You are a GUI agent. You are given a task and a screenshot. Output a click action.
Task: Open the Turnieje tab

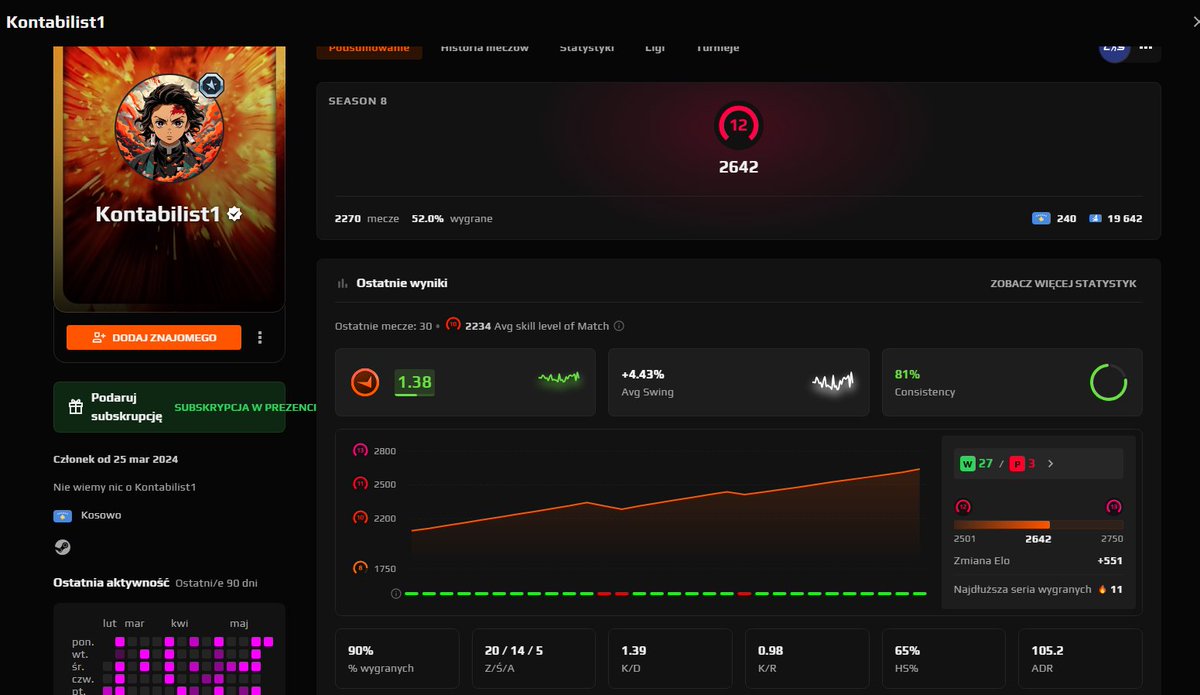718,47
